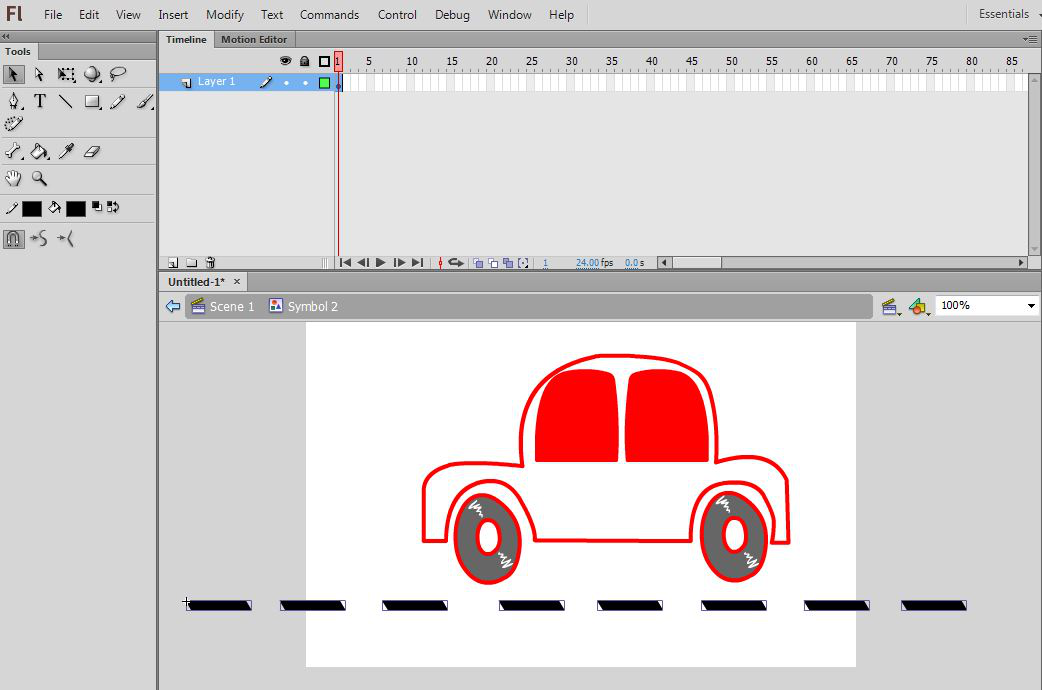Select the Eyedropper tool
The height and width of the screenshot is (690, 1042).
point(66,152)
